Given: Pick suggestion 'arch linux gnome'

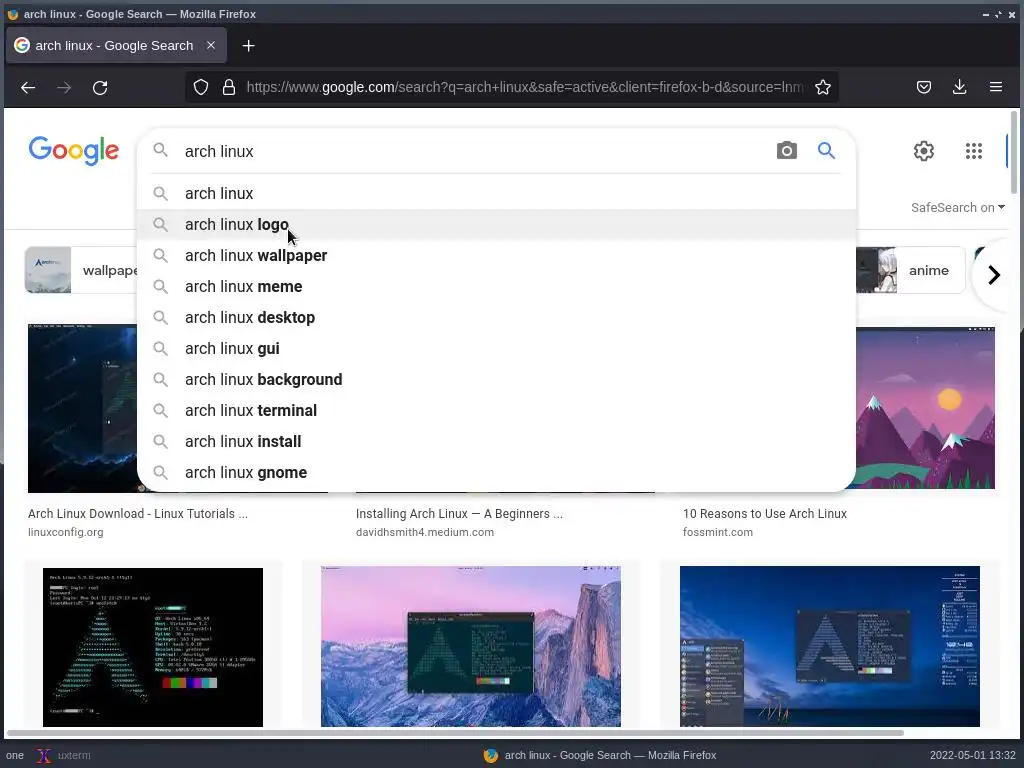Looking at the screenshot, I should point(496,473).
